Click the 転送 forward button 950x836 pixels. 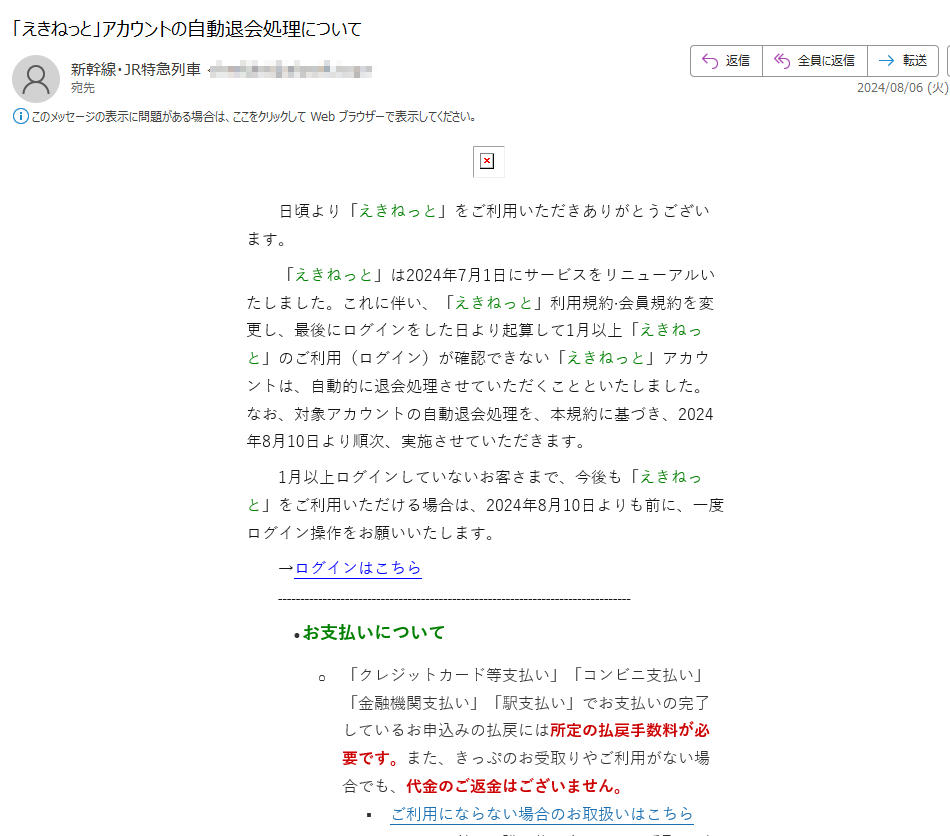[903, 61]
